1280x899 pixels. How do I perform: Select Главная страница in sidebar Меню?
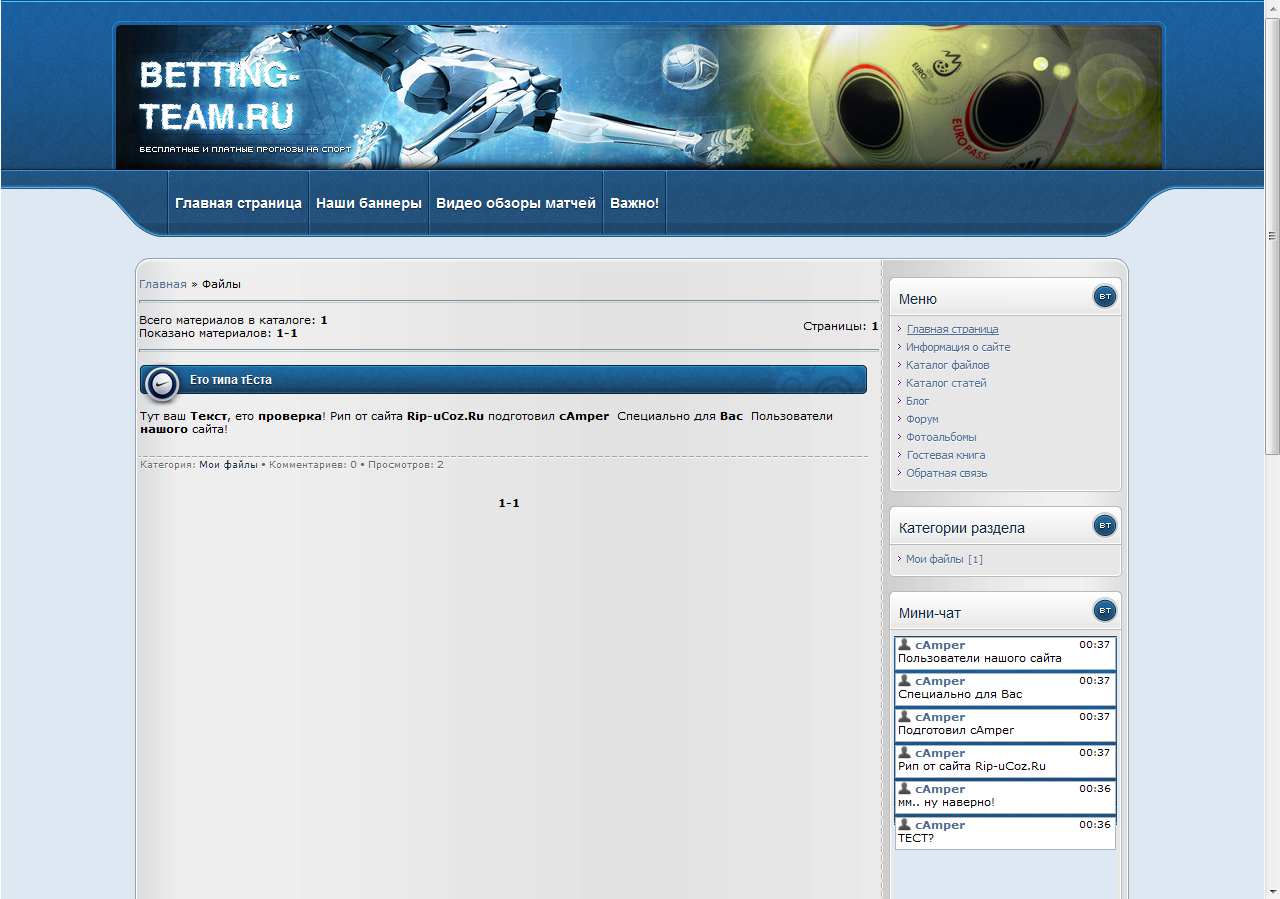[952, 329]
